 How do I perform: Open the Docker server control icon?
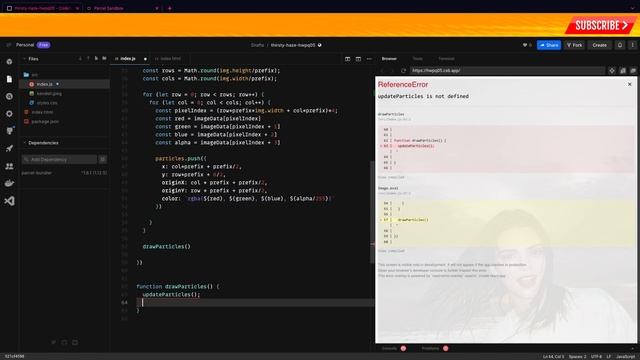[x=9, y=183]
